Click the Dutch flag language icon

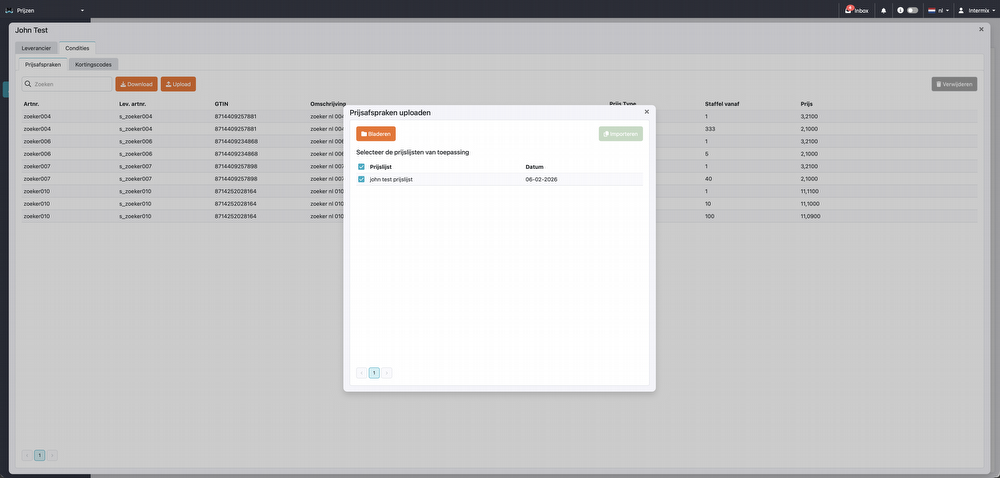(932, 10)
